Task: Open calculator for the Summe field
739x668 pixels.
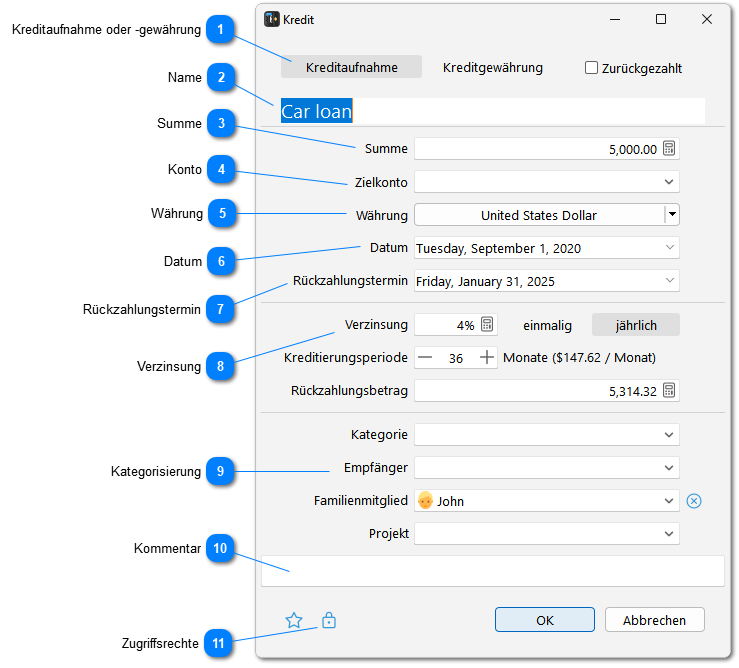Action: (669, 148)
